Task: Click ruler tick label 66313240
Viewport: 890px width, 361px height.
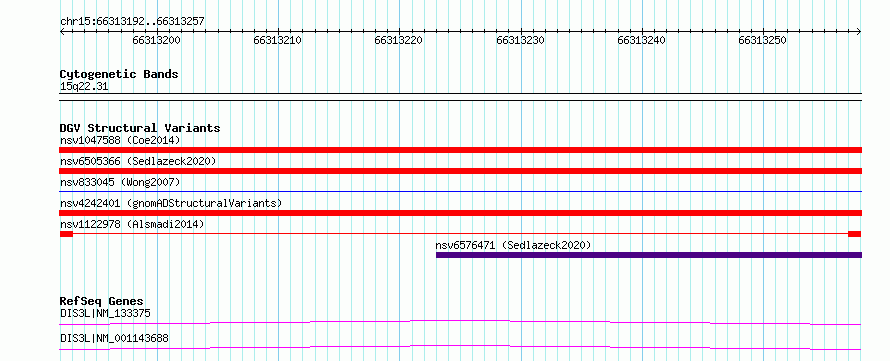Action: (641, 41)
